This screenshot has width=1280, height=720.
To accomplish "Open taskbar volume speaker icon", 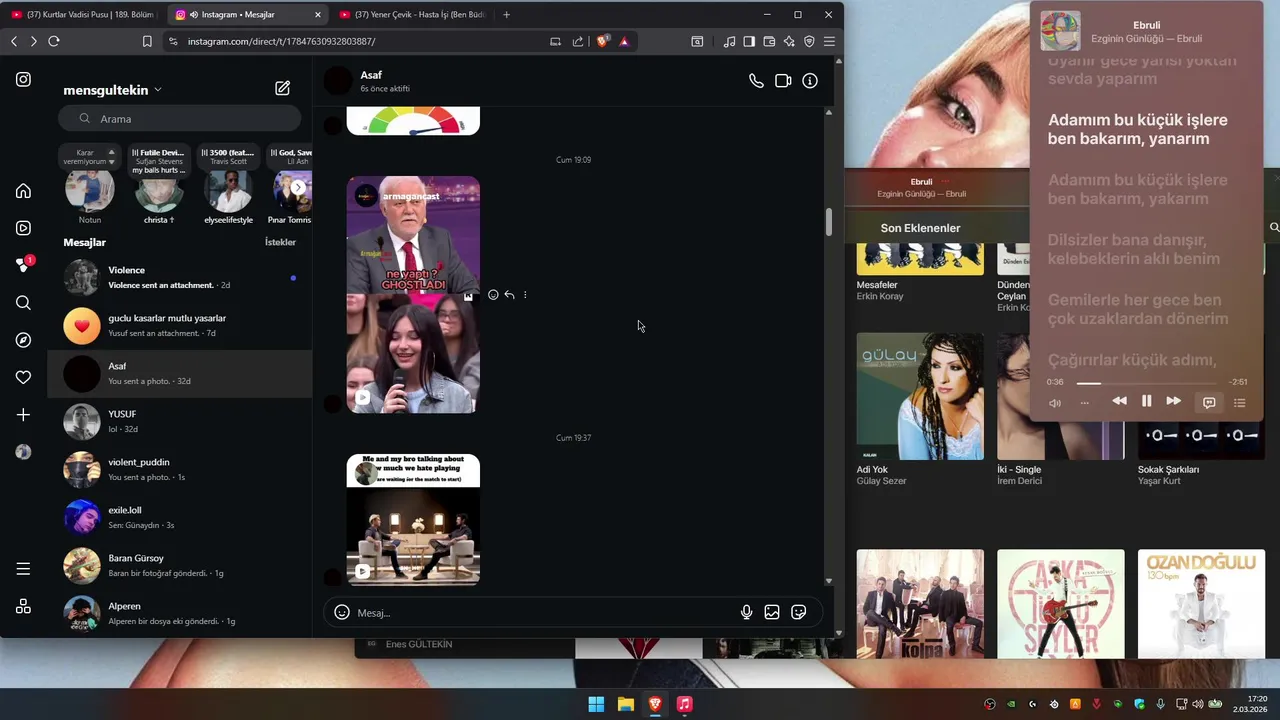I will pyautogui.click(x=1197, y=704).
